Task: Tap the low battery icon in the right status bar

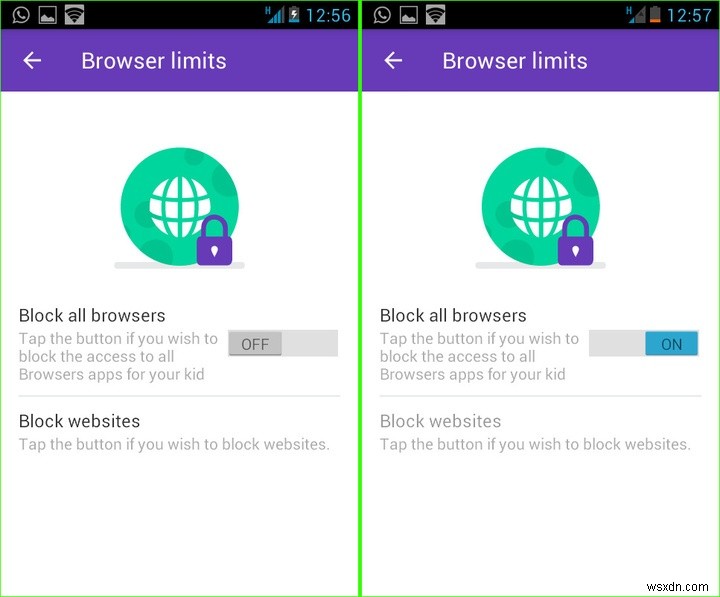Action: tap(655, 15)
